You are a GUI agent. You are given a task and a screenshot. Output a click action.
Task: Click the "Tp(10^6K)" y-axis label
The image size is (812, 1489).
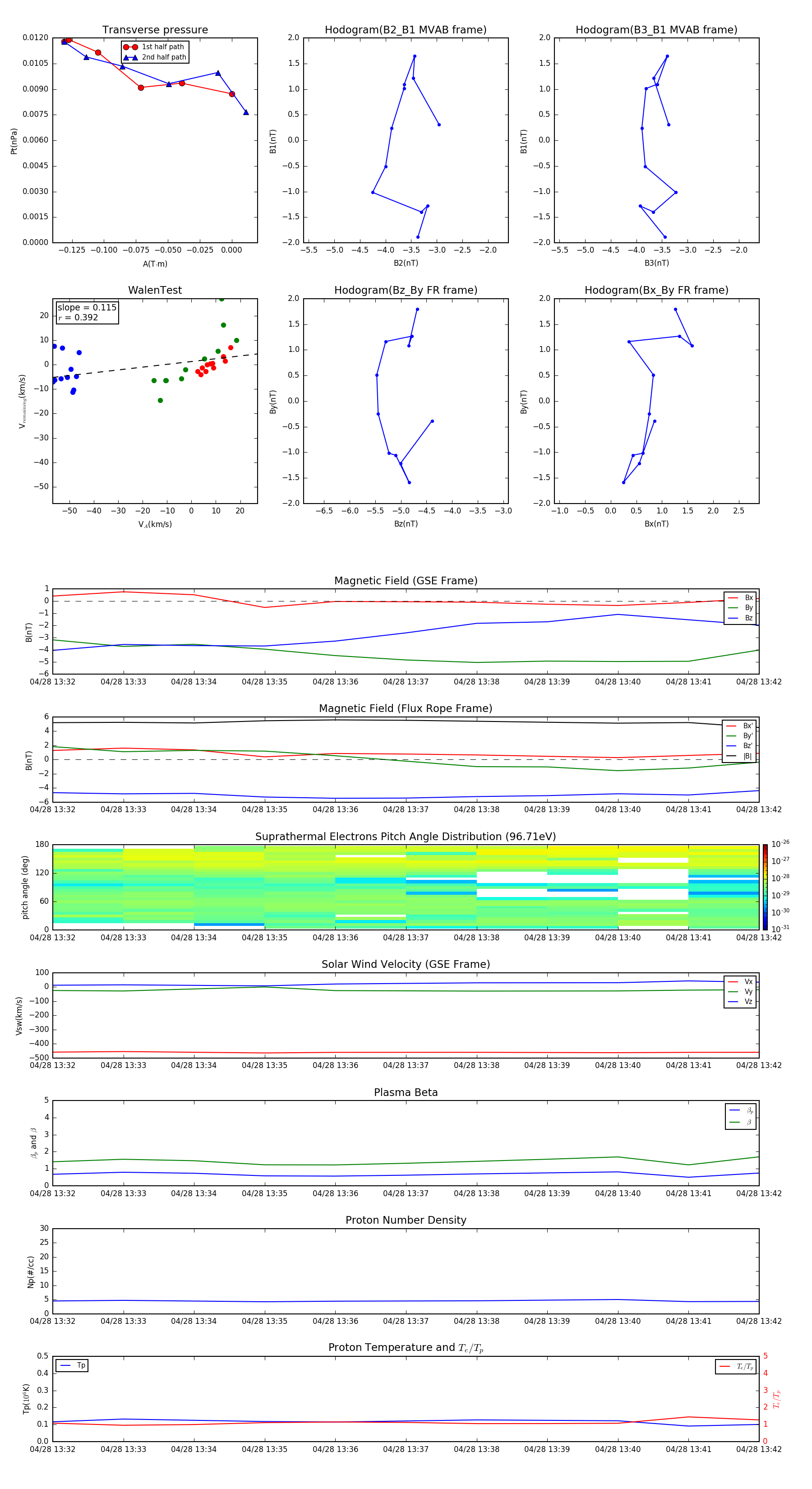point(26,1399)
